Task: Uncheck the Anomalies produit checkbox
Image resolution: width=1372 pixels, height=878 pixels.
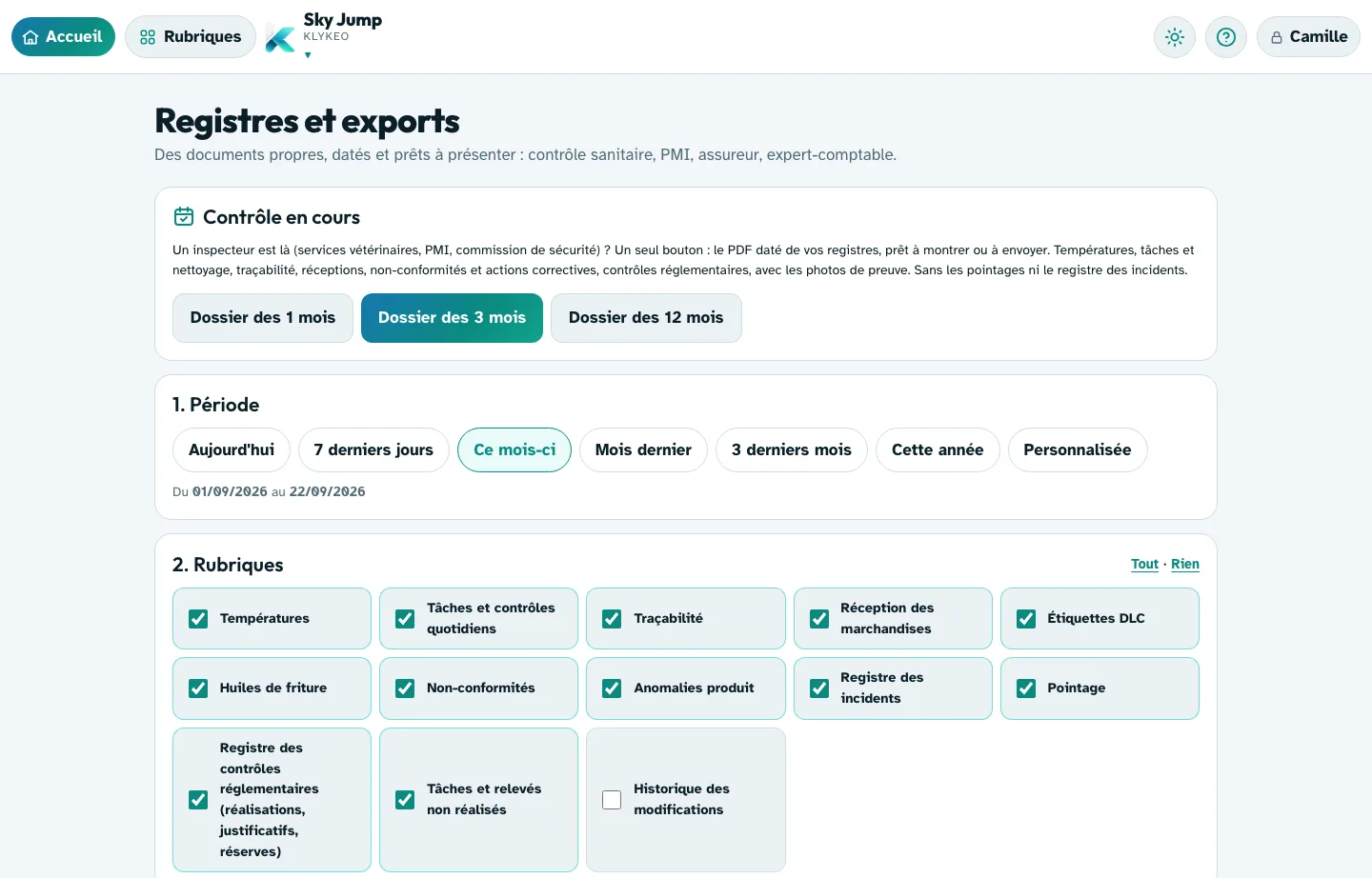Action: click(612, 688)
